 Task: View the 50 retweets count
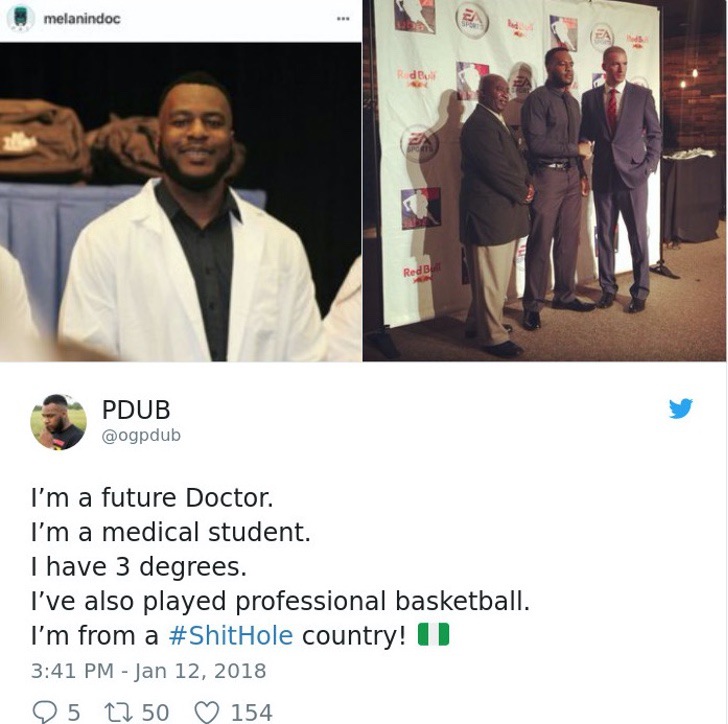click(x=155, y=712)
